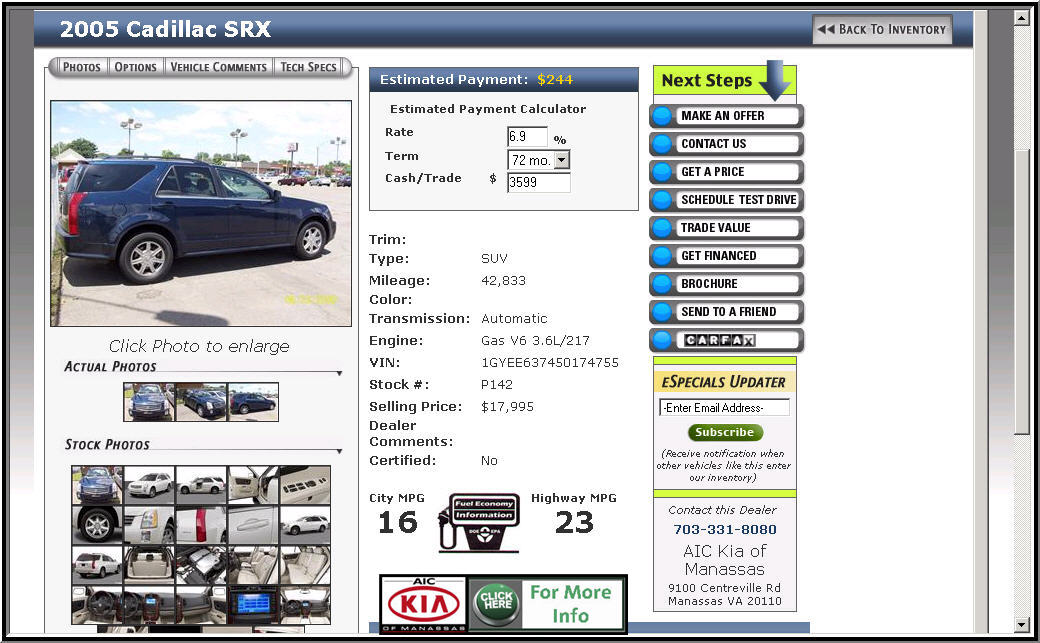Select second actual photo thumbnail
1040x643 pixels.
click(201, 402)
